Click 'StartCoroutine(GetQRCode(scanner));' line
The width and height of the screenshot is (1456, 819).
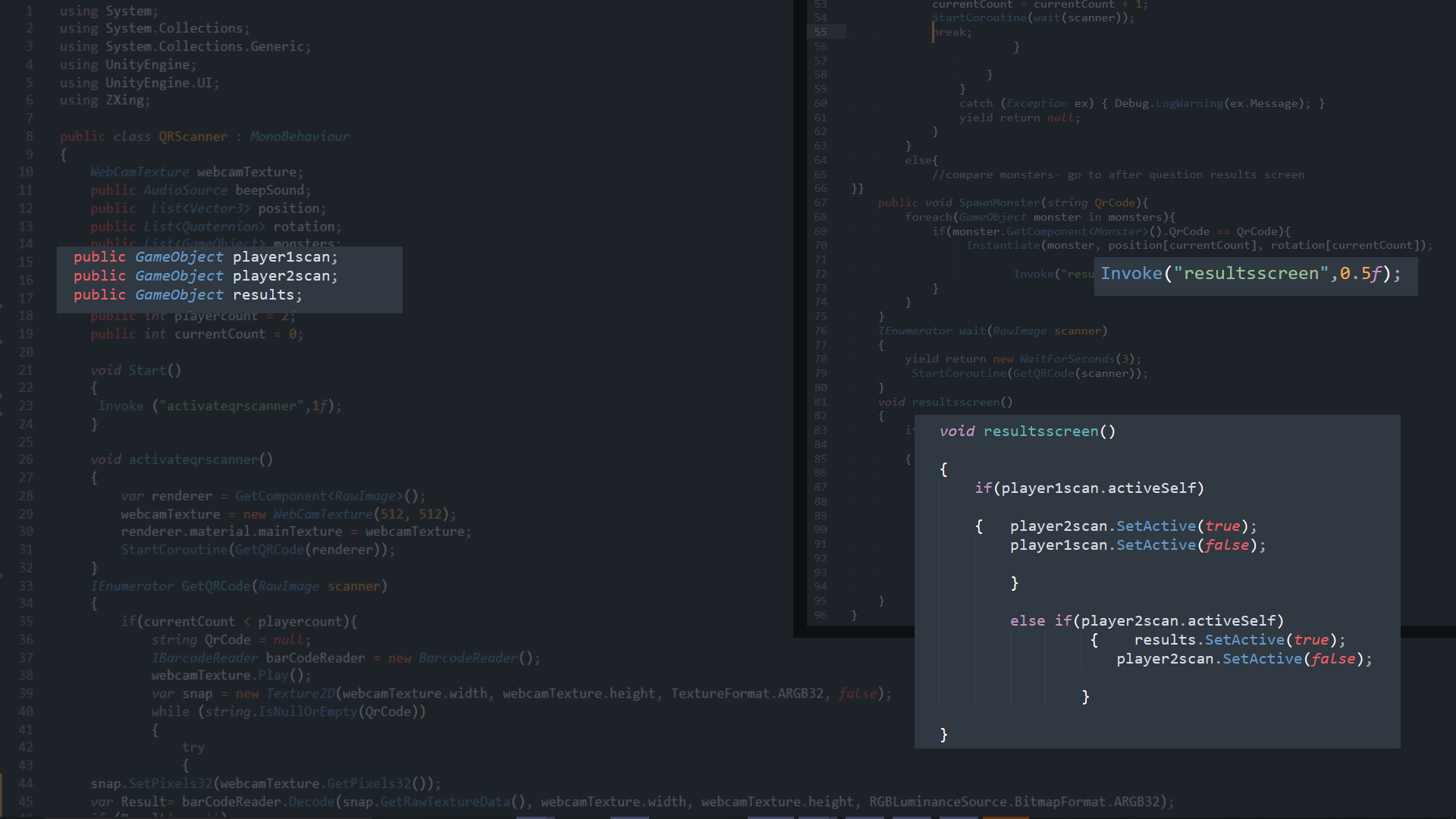[x=1030, y=373]
